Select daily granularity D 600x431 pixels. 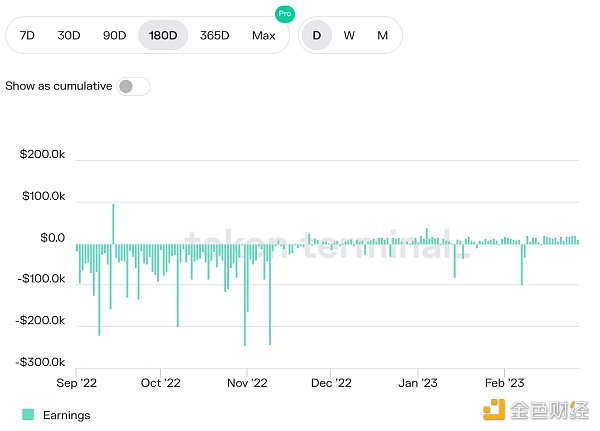tap(317, 35)
